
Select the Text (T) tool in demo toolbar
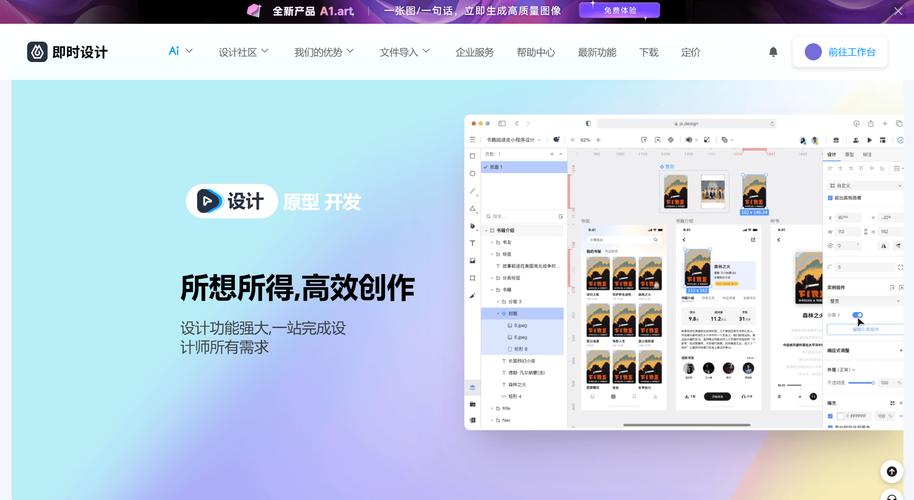(x=472, y=243)
